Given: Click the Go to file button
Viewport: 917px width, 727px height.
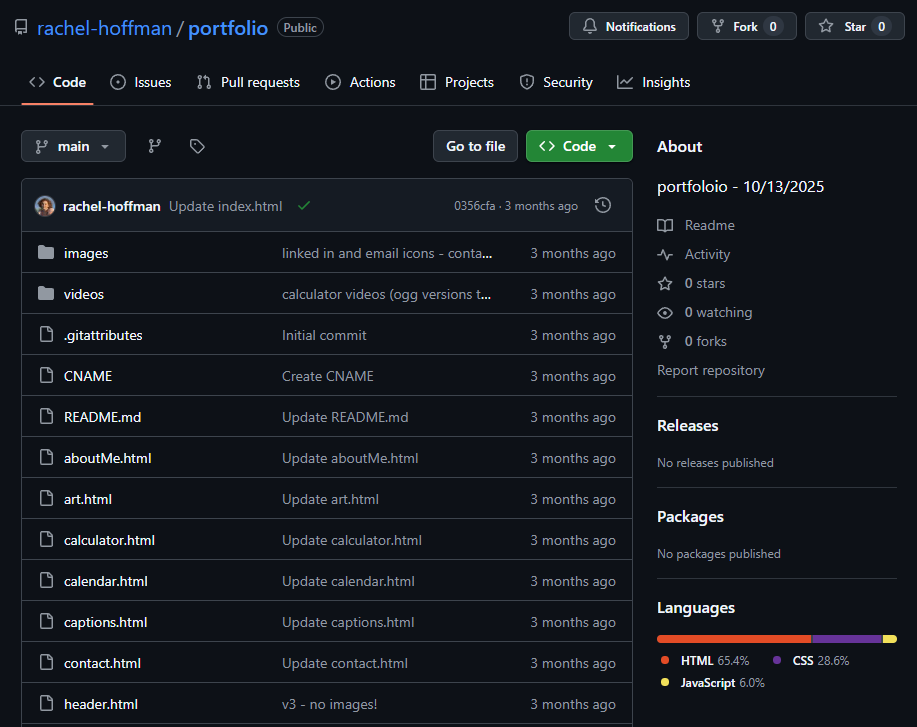Looking at the screenshot, I should pos(475,146).
